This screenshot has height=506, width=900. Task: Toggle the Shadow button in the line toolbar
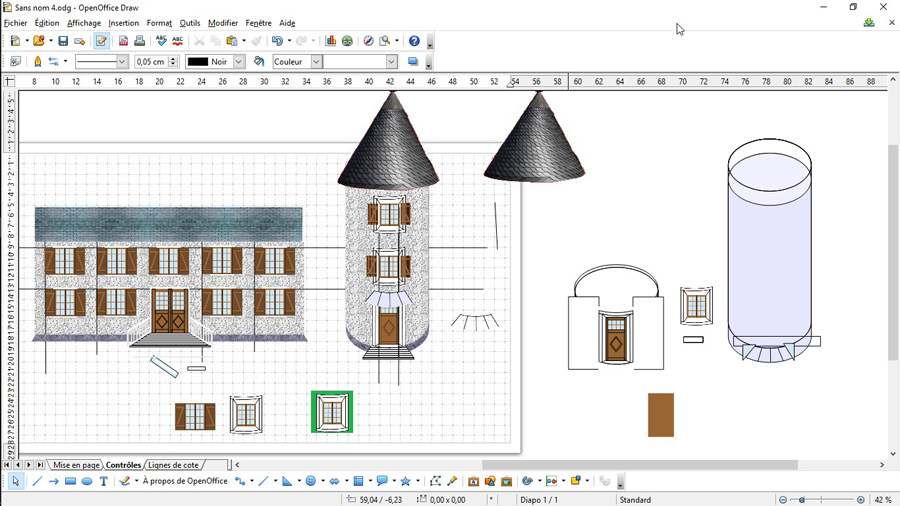tap(412, 62)
